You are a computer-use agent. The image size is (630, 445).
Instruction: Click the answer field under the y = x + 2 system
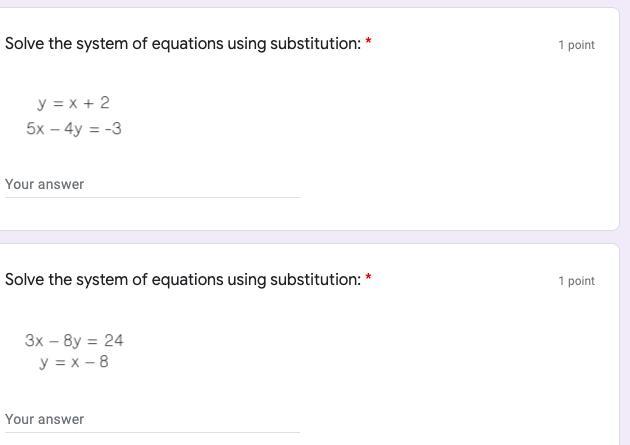pos(152,185)
